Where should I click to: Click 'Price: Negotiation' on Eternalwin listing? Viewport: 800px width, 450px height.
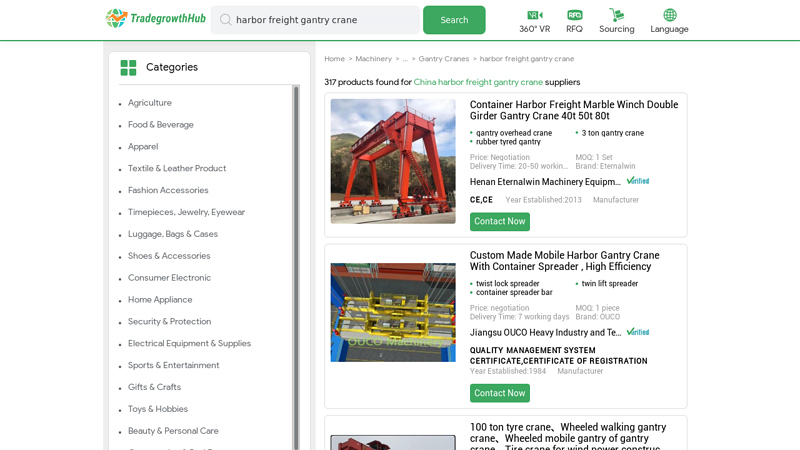point(499,158)
